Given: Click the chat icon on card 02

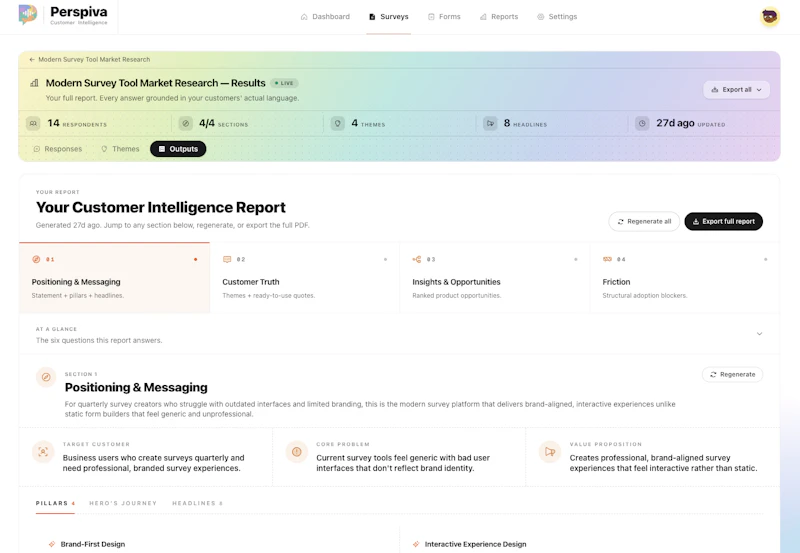Looking at the screenshot, I should (227, 259).
